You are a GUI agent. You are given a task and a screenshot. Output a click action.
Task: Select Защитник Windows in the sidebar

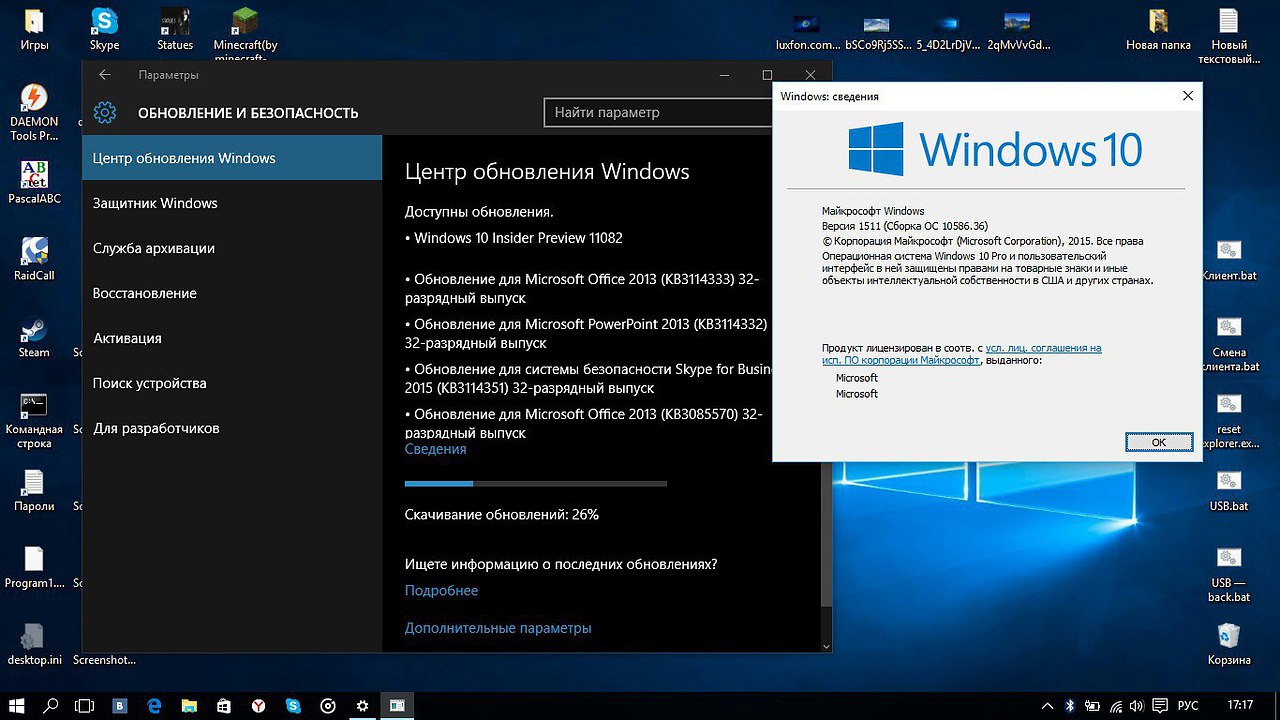[155, 203]
